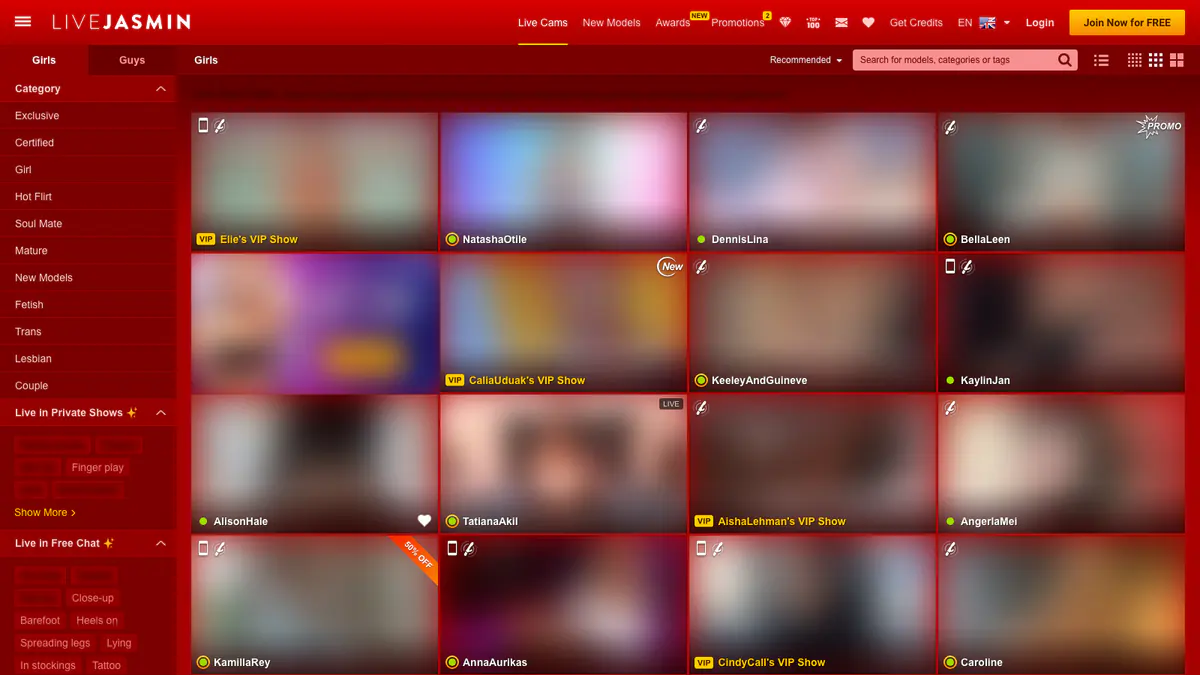Open the Awards menu item

pyautogui.click(x=673, y=22)
